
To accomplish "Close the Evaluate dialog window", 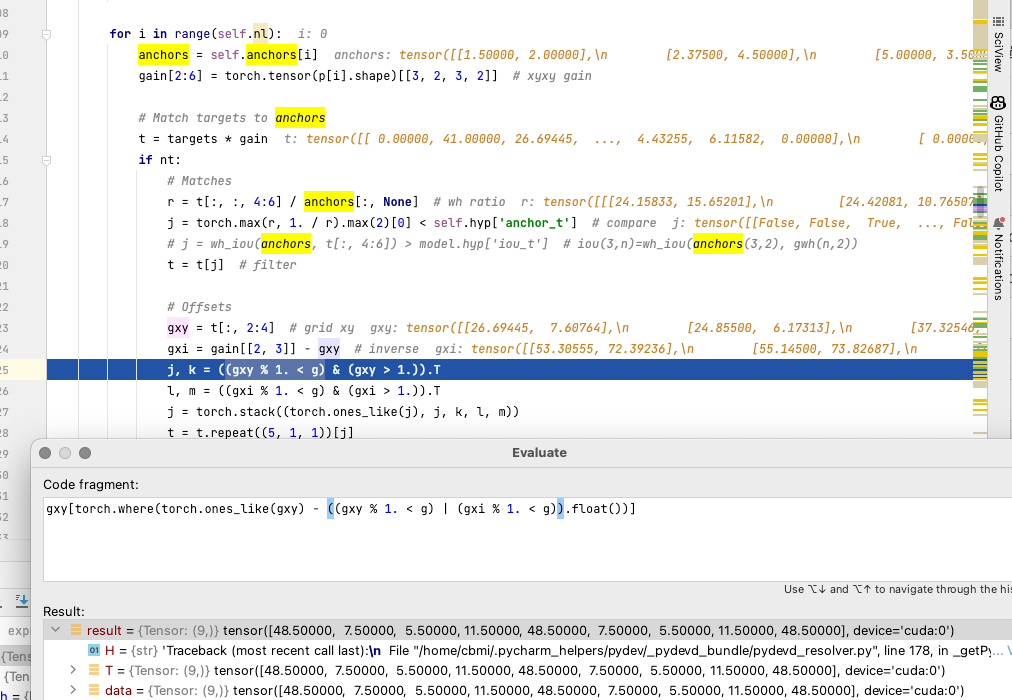I will click(x=45, y=453).
